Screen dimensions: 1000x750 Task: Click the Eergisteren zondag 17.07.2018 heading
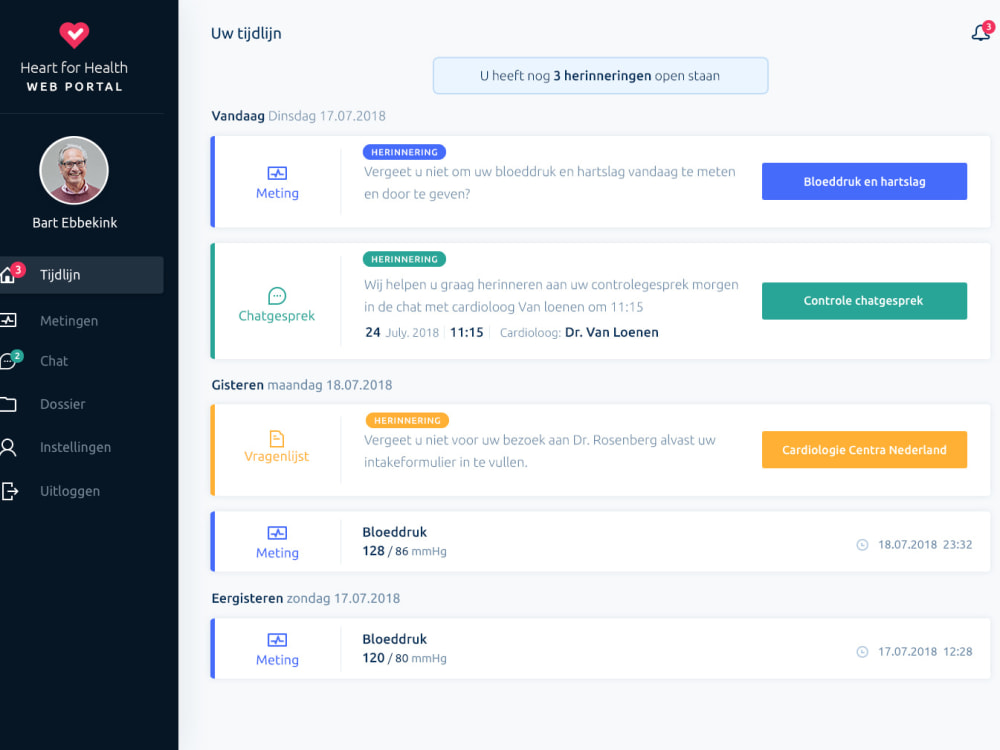[x=305, y=598]
